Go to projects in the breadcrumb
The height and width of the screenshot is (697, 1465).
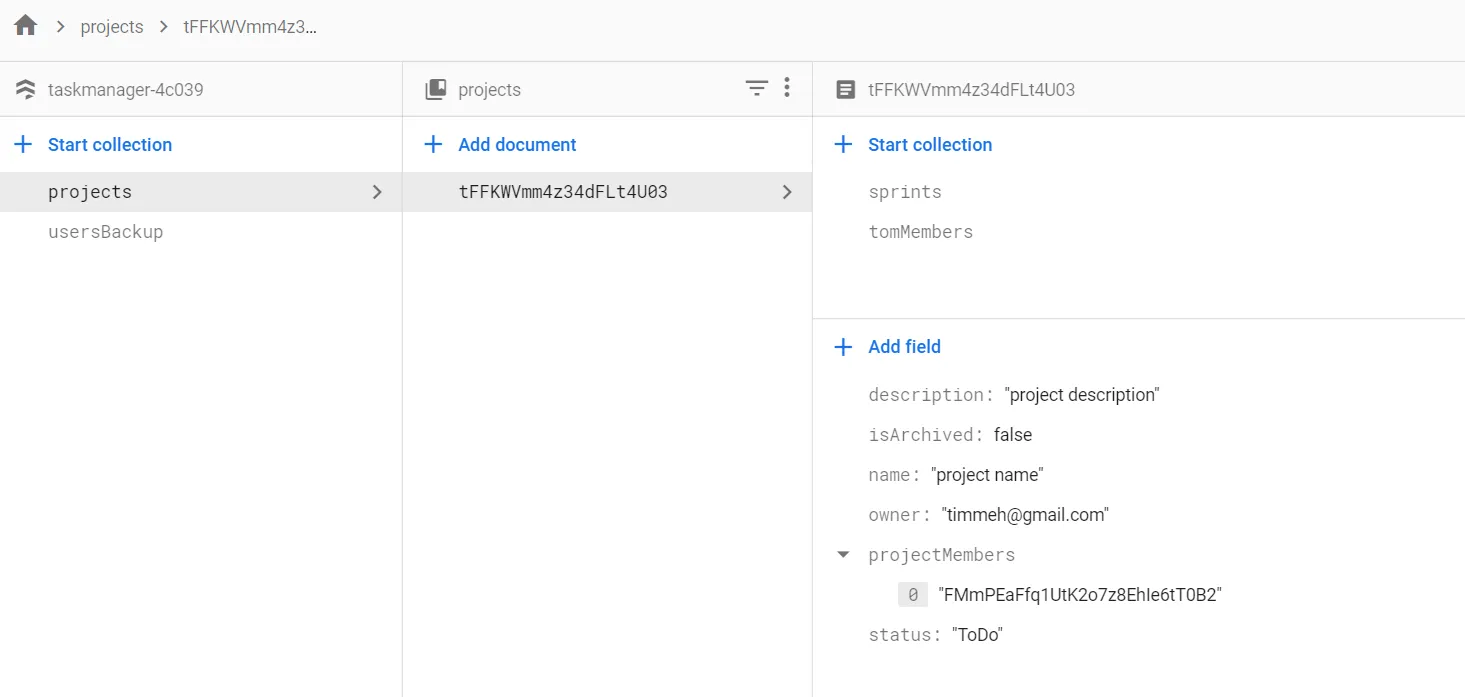(112, 27)
